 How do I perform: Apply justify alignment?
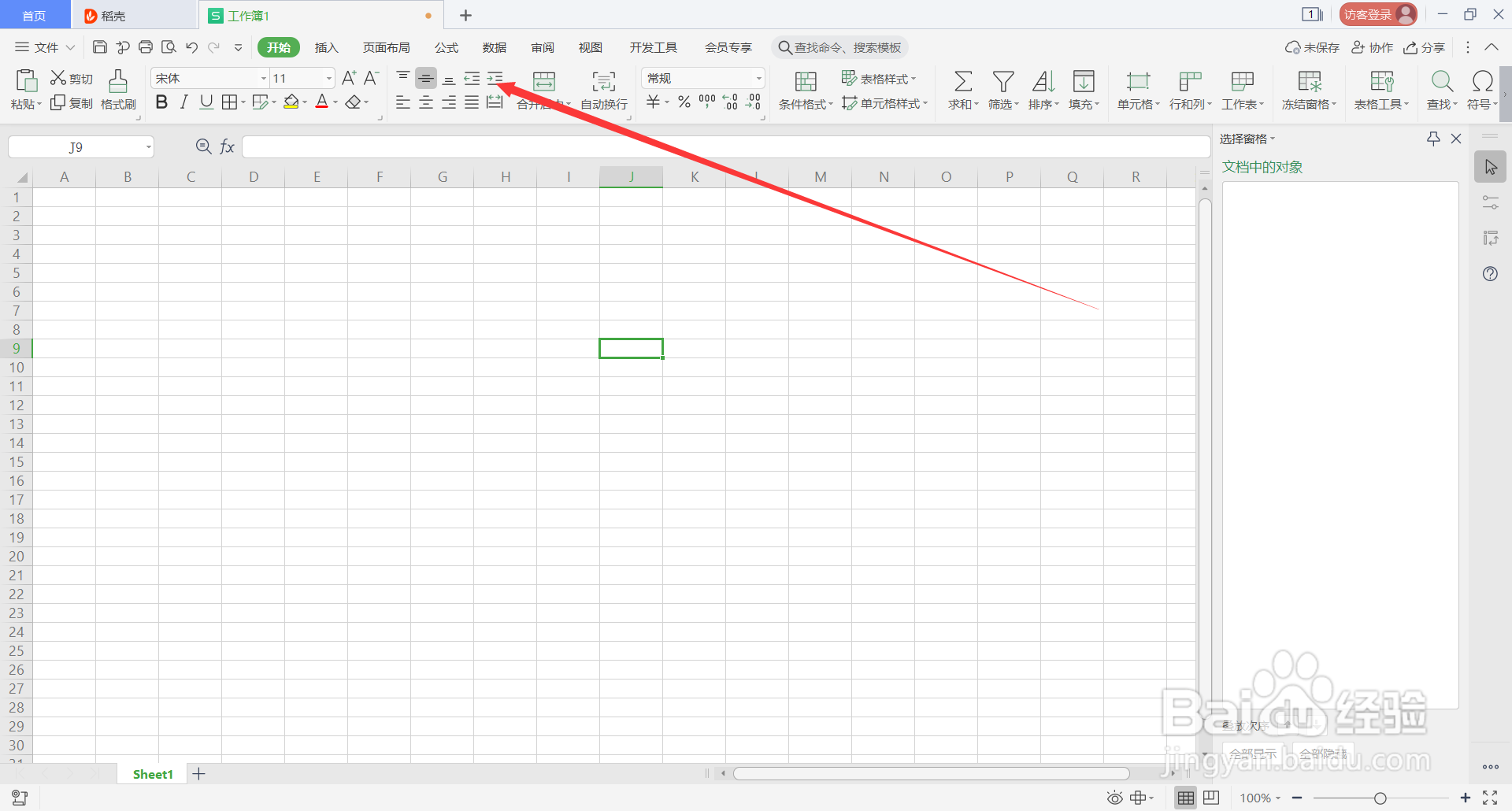click(x=472, y=102)
